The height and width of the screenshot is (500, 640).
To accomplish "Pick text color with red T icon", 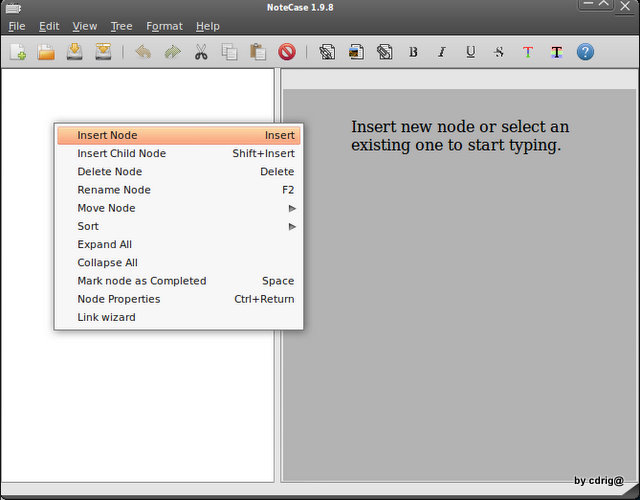I will click(528, 52).
